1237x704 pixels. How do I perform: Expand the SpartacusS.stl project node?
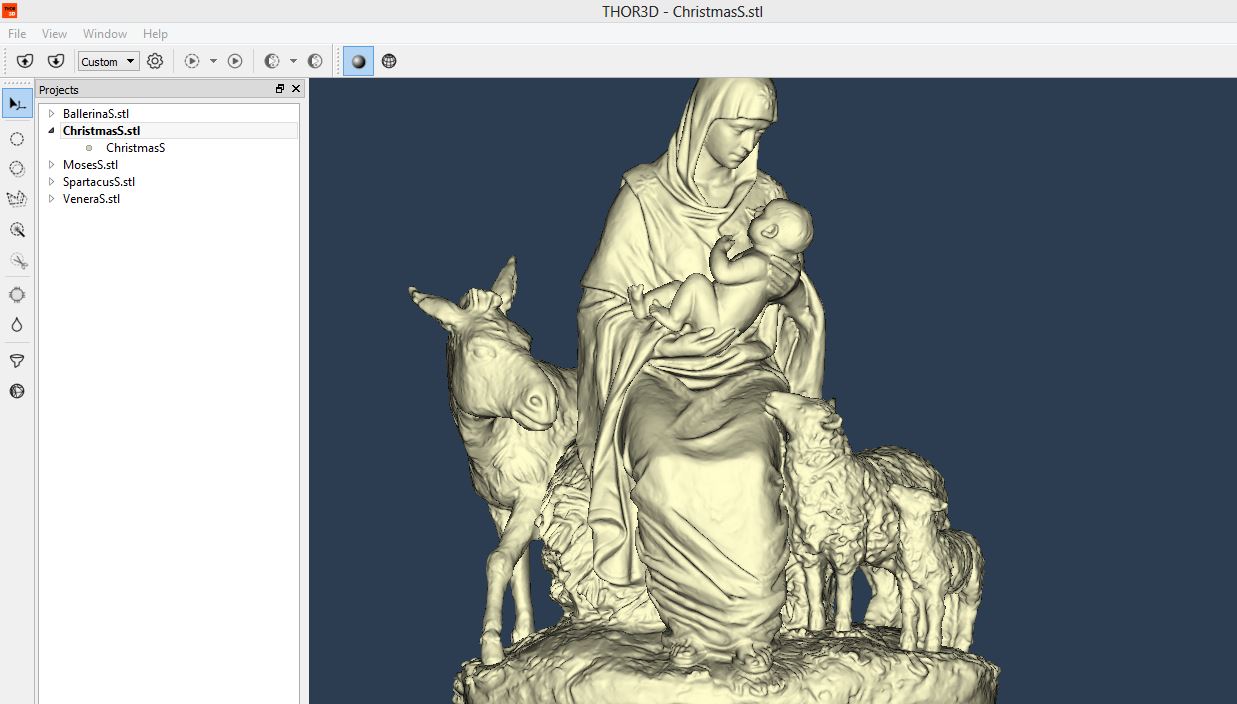[52, 182]
